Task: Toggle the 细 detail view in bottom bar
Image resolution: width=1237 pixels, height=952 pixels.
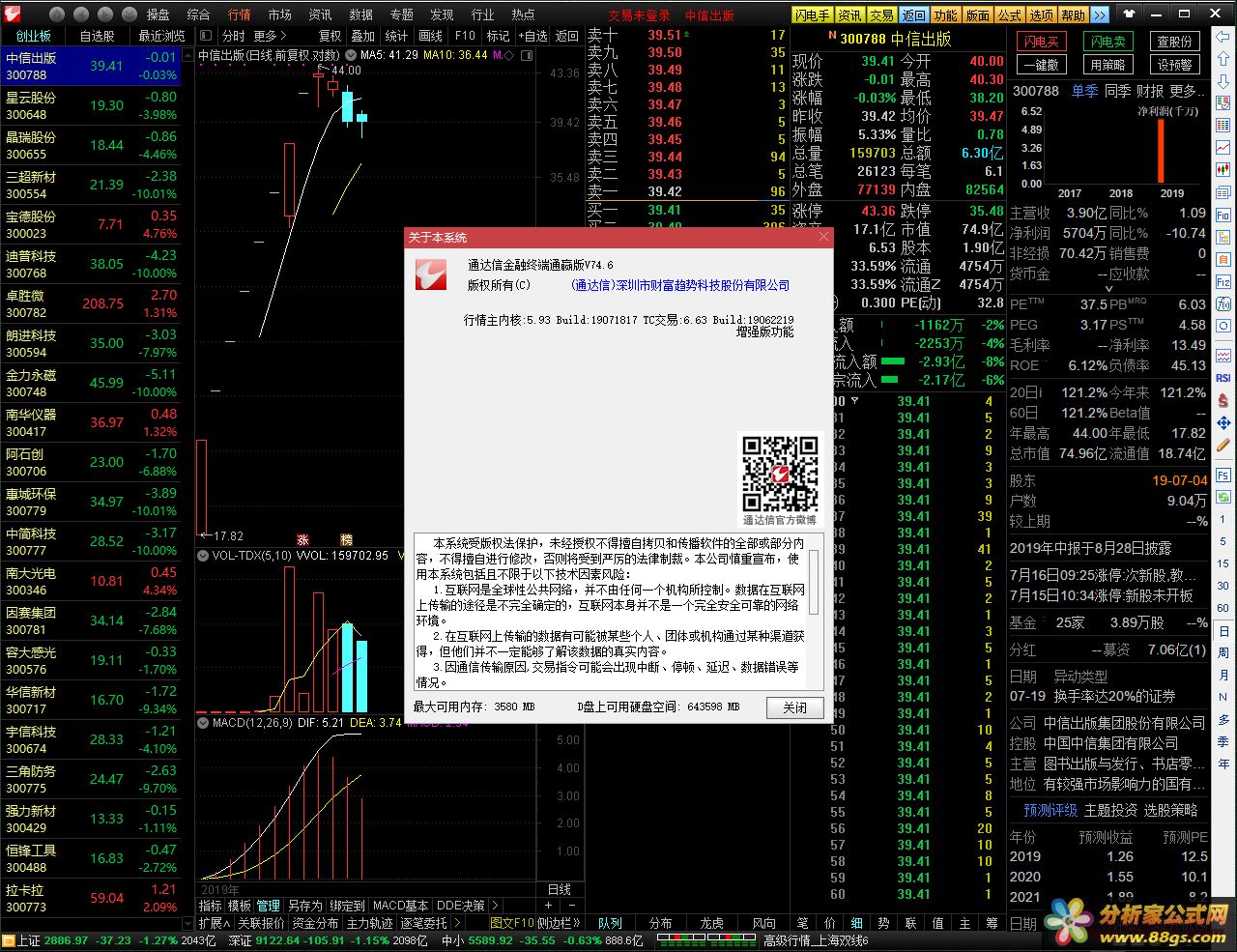Action: tap(856, 923)
